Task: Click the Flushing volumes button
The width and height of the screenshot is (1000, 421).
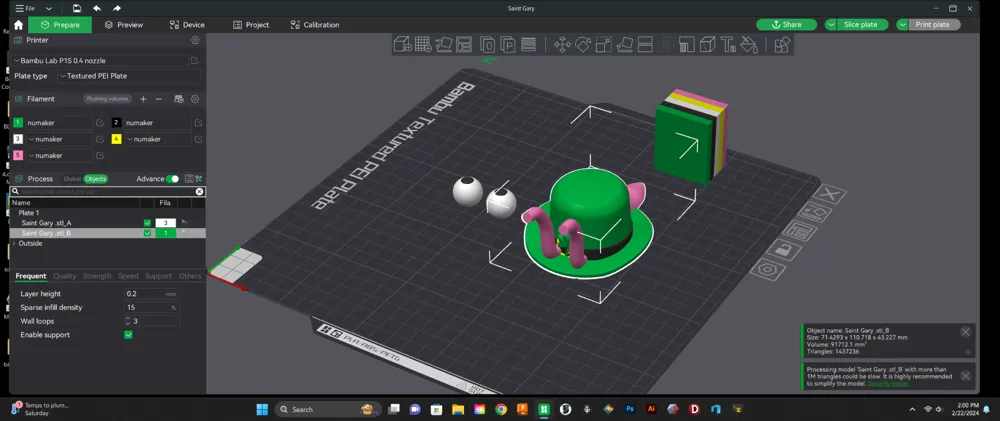Action: click(x=107, y=99)
